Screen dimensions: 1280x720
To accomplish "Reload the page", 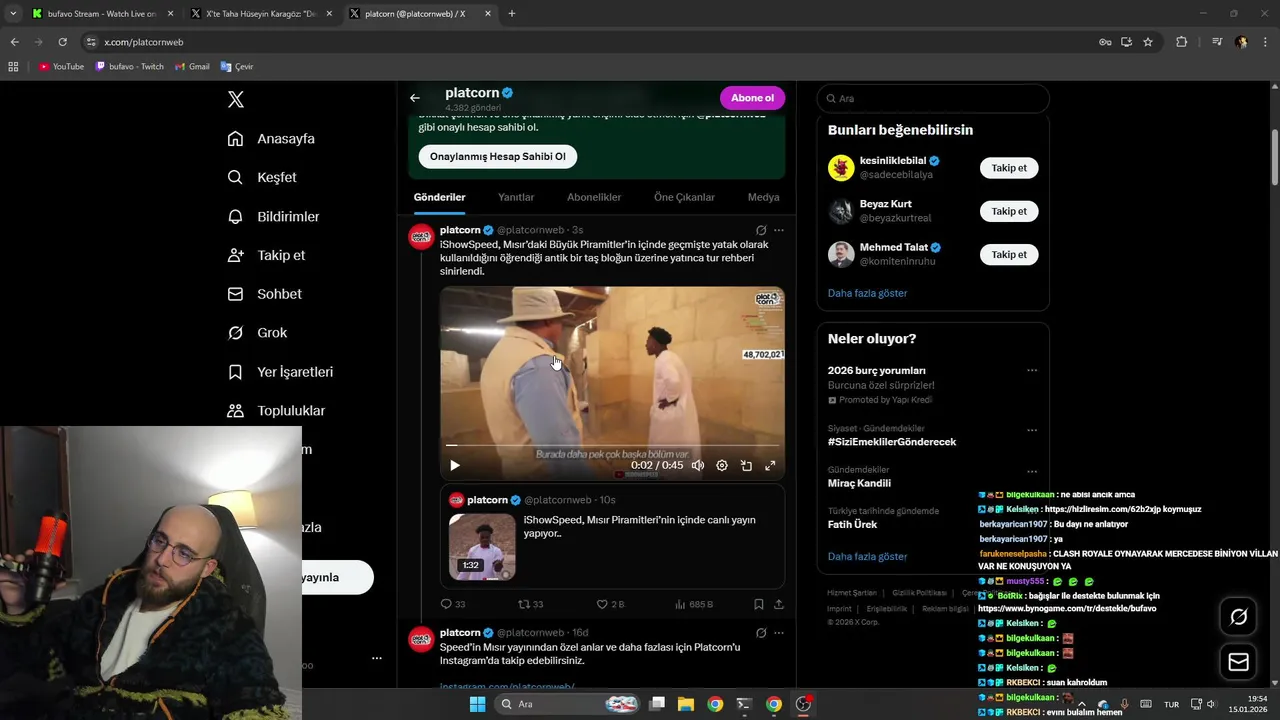I will pyautogui.click(x=62, y=42).
